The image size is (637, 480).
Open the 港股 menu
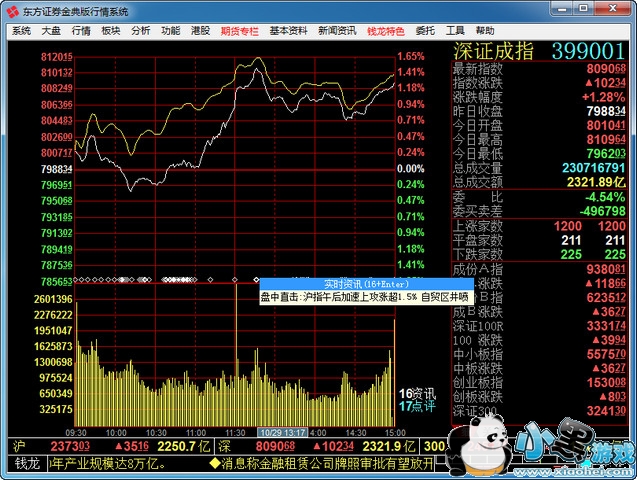201,31
